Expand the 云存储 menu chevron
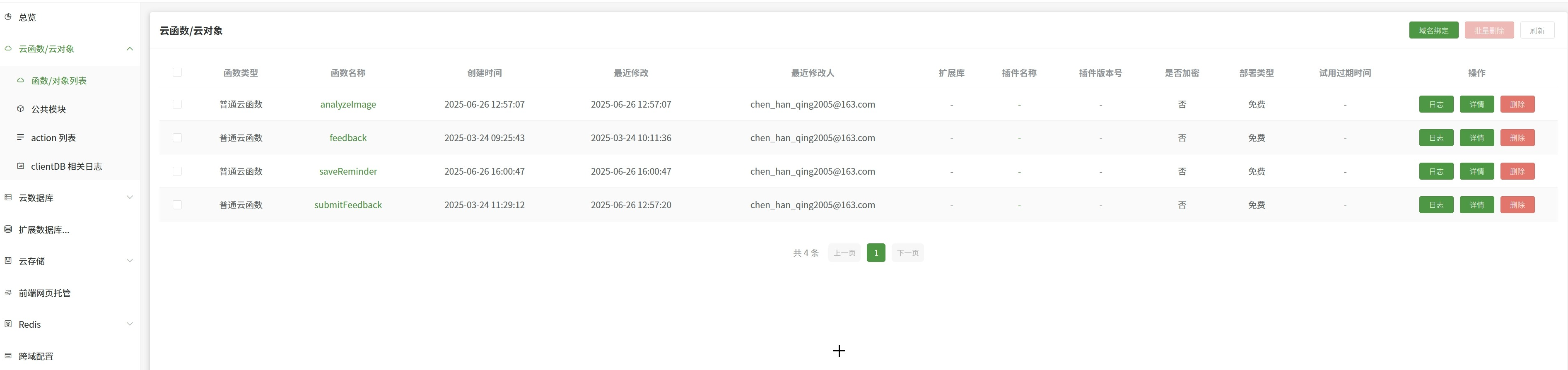Screen dimensions: 1568x370 coord(130,260)
